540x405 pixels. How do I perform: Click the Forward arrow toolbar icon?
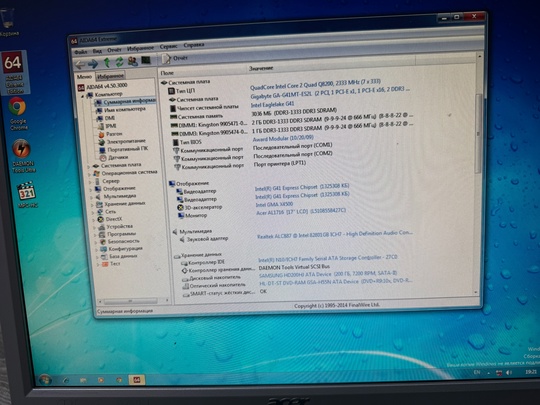coord(93,64)
